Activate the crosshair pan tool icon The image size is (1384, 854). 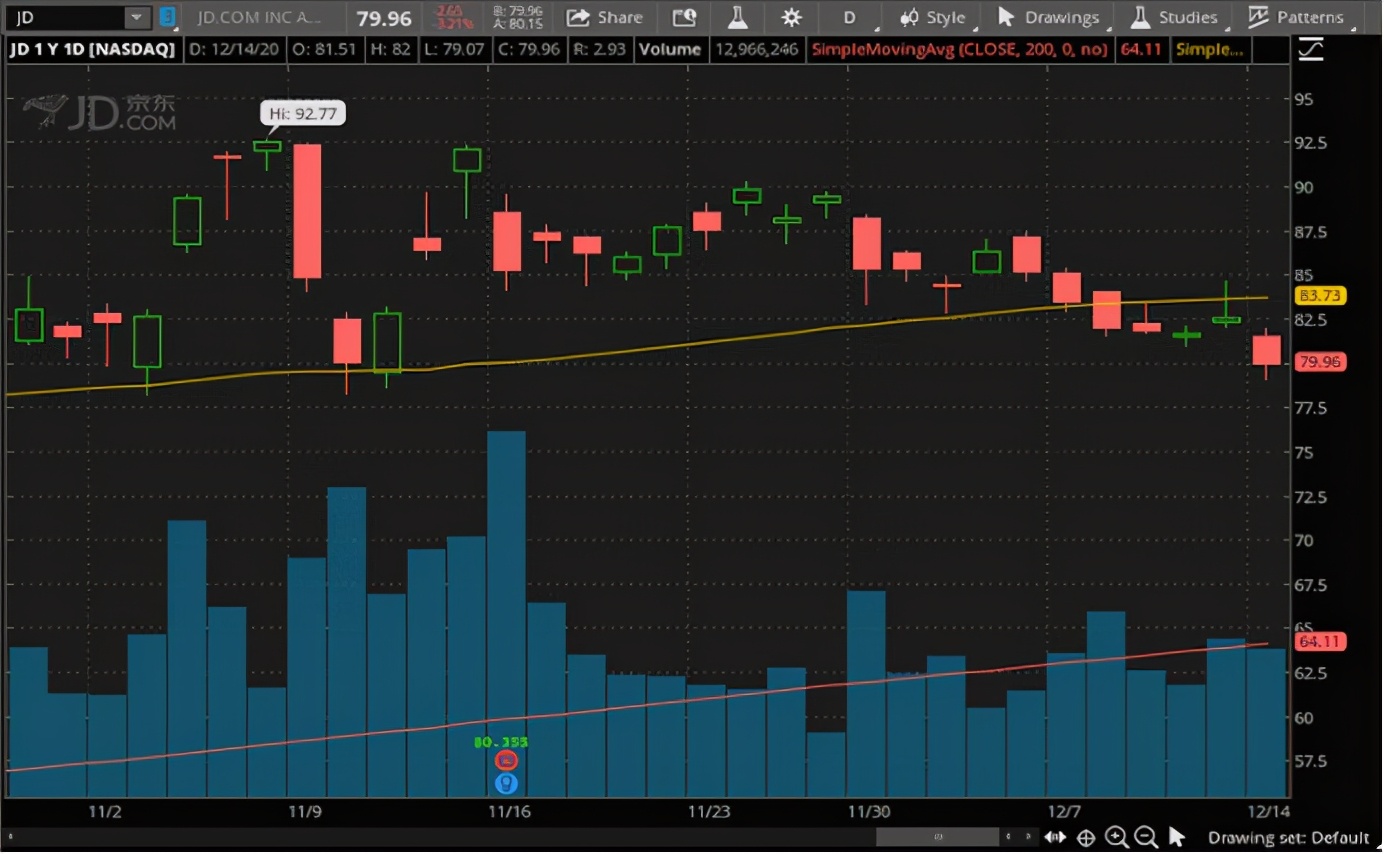click(1086, 838)
